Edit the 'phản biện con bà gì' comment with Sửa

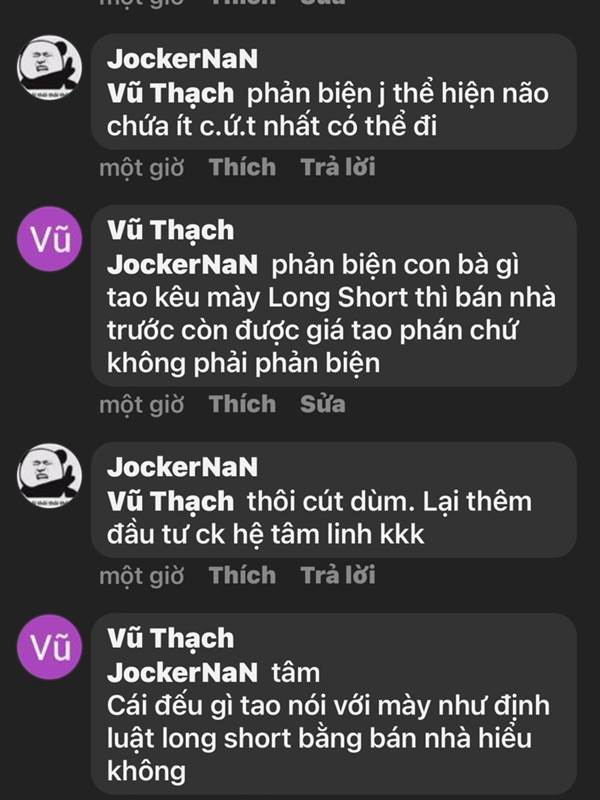pyautogui.click(x=322, y=404)
